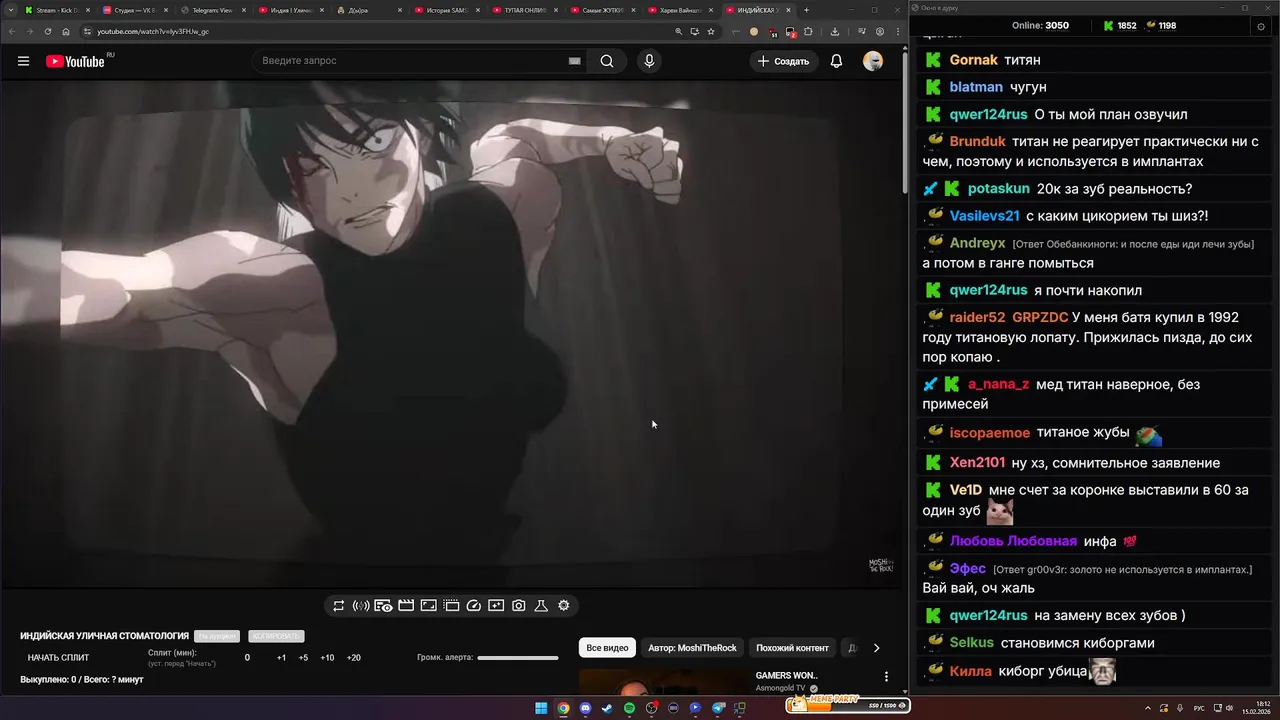The height and width of the screenshot is (720, 1280).
Task: Click username 'Brunduk' in chat
Action: [978, 142]
